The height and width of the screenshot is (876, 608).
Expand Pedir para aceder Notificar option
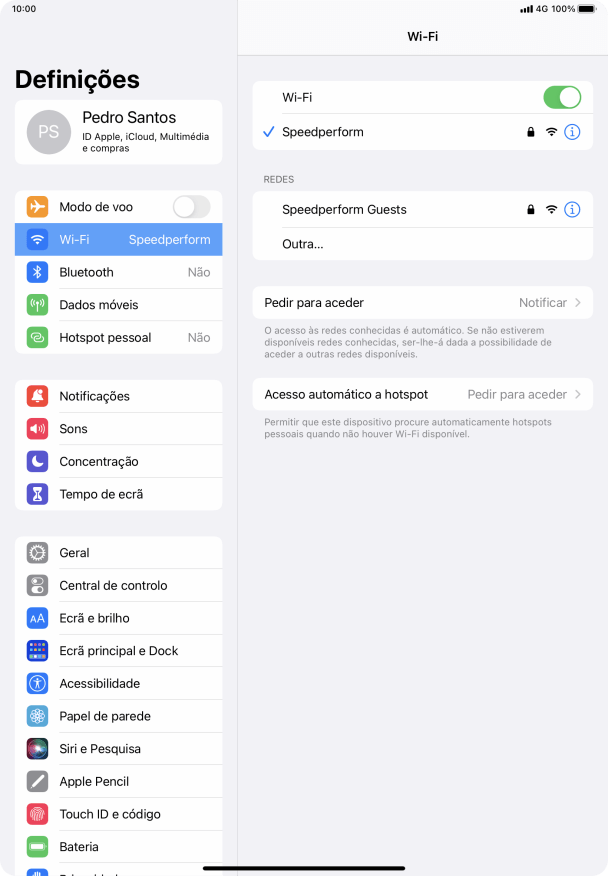(422, 302)
